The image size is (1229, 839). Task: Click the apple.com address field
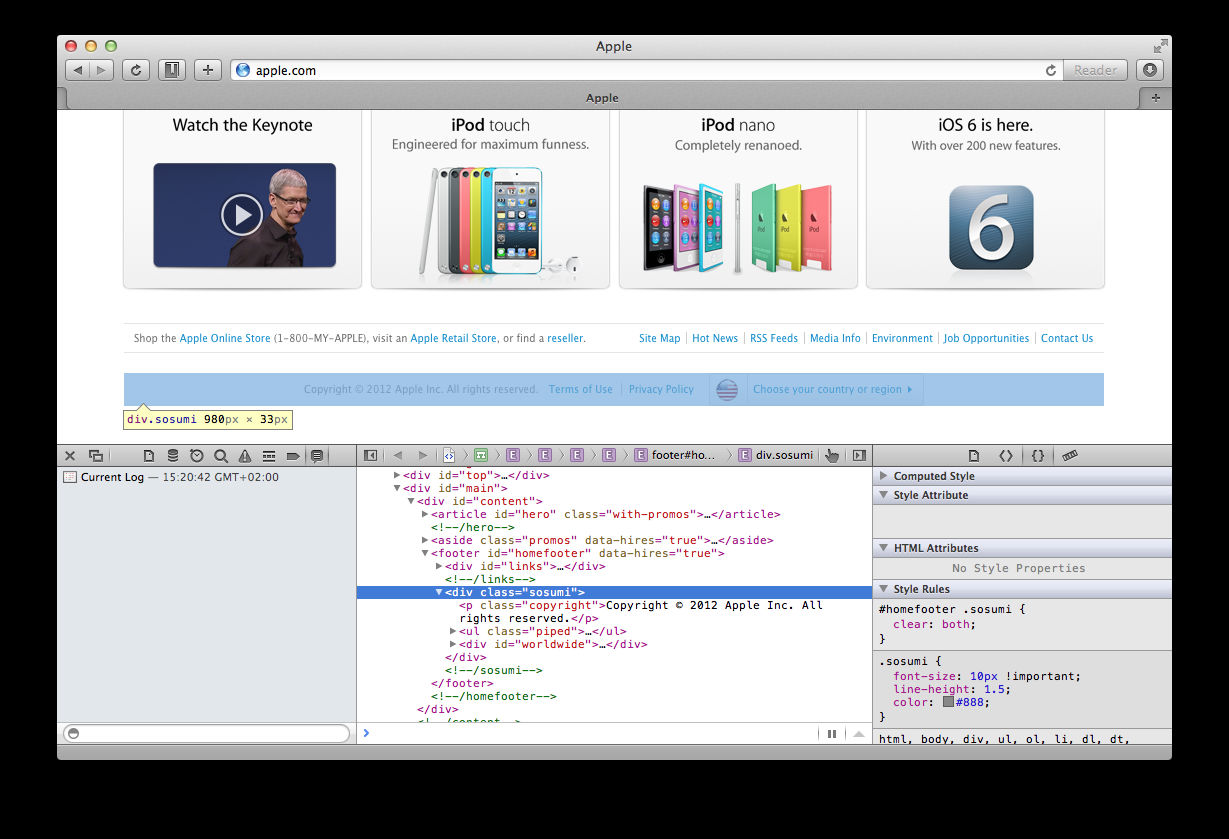point(640,71)
